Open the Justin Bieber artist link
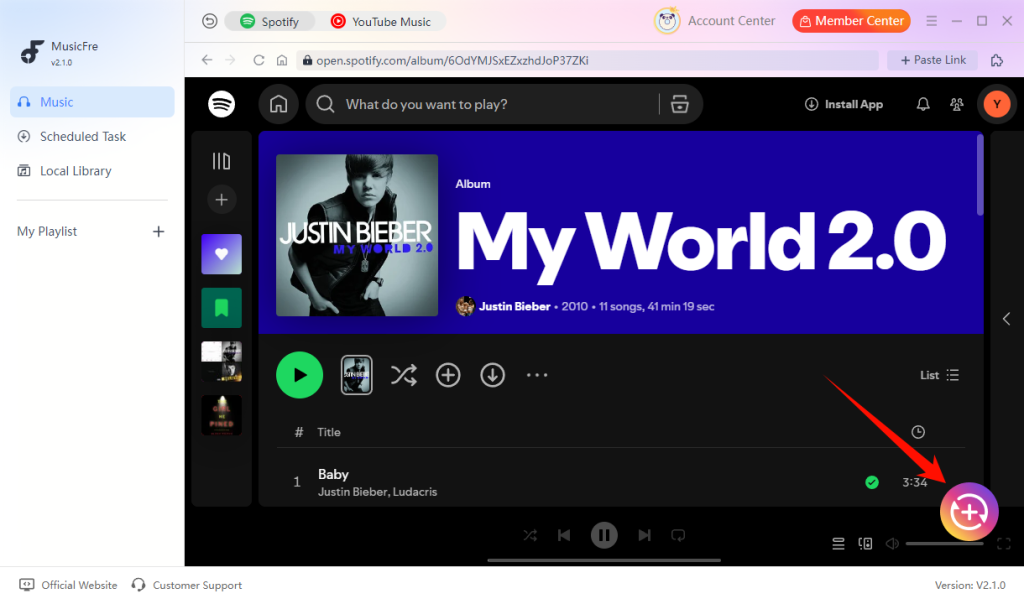1024x604 pixels. (x=514, y=306)
